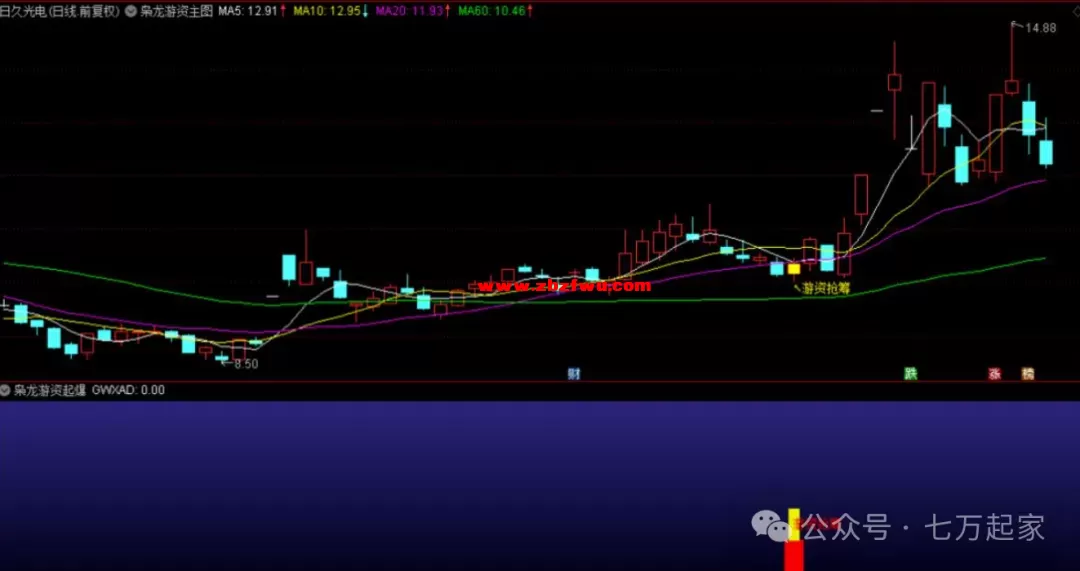Click the MA20: 11.93 value
Viewport: 1080px width, 571px height.
tap(409, 11)
